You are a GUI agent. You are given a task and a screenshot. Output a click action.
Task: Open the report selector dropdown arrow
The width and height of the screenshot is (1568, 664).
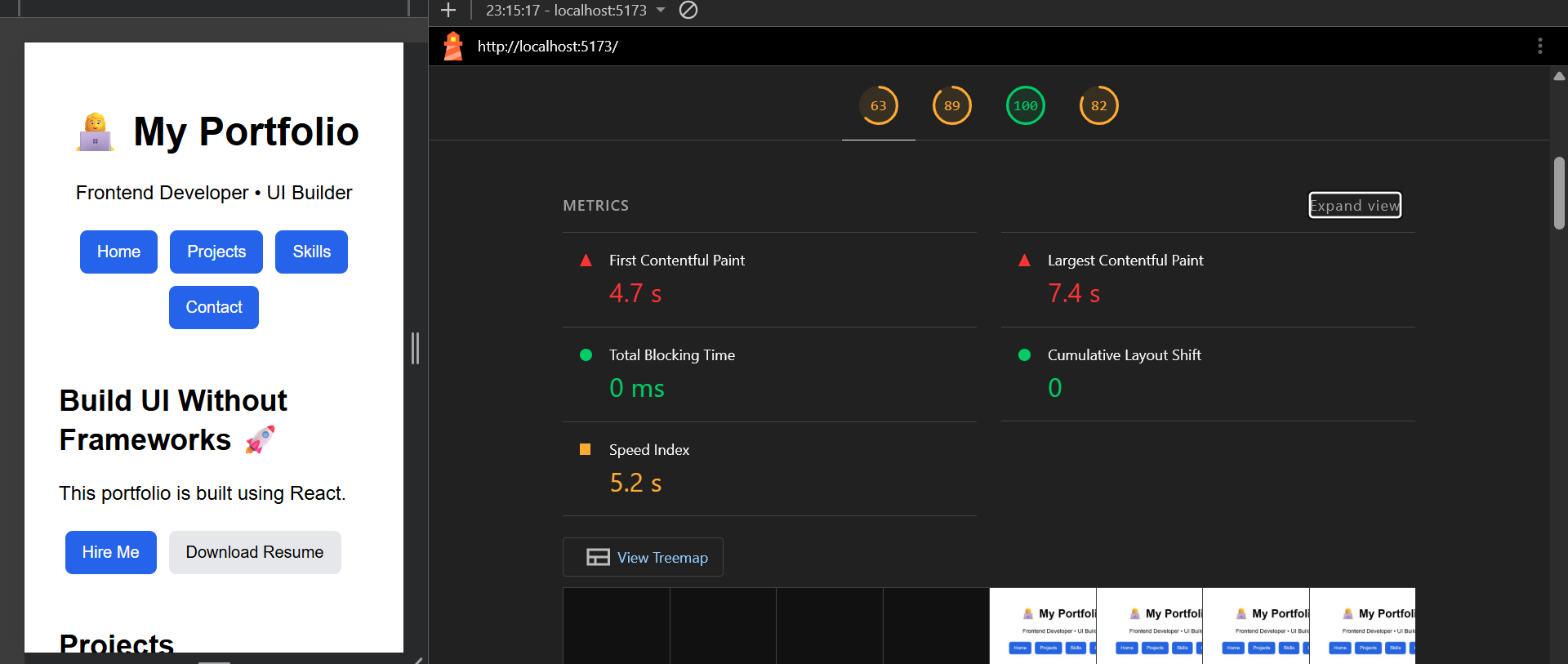coord(661,10)
